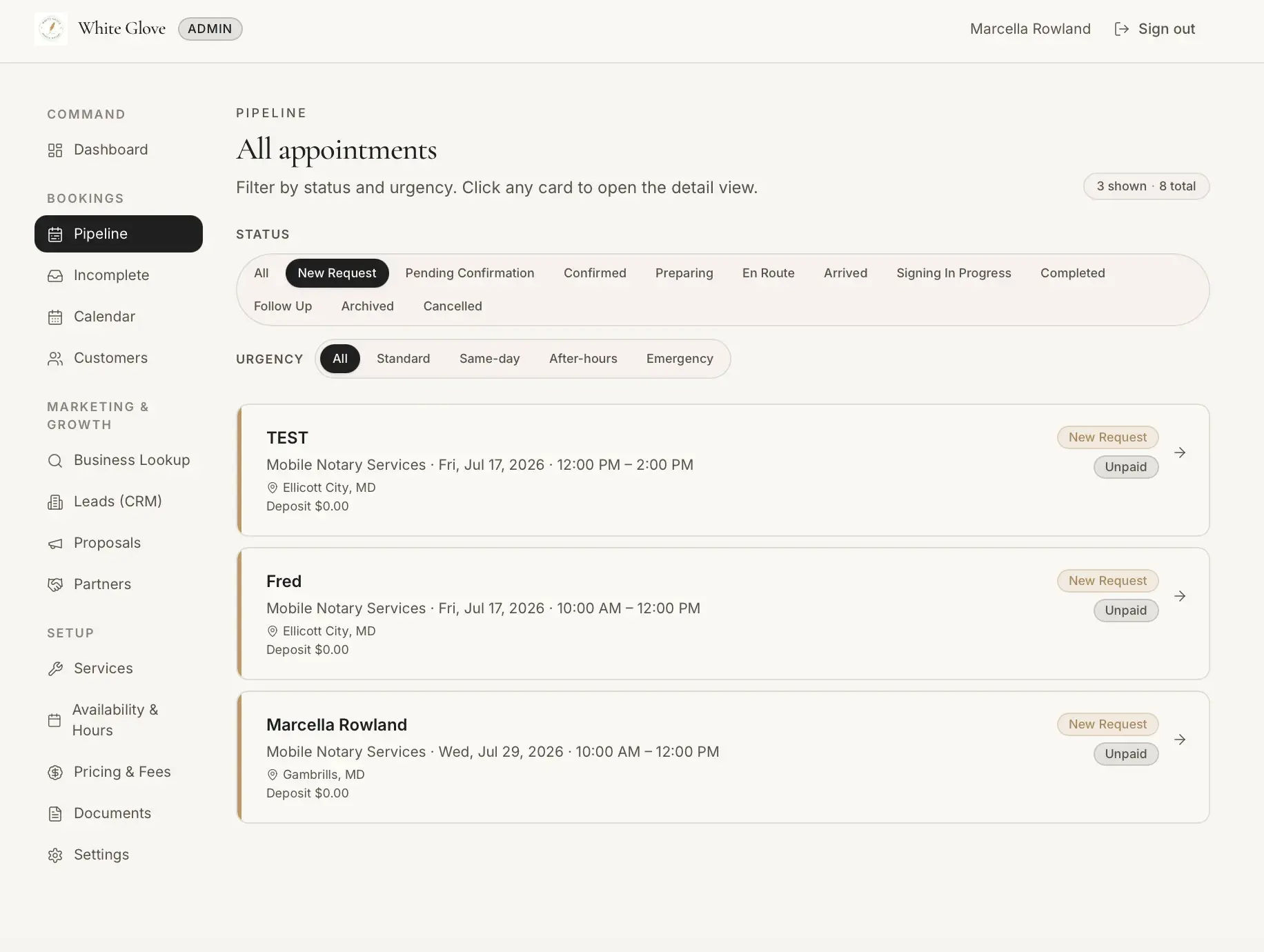Filter urgency by After-hours
This screenshot has height=952, width=1264.
pos(583,359)
